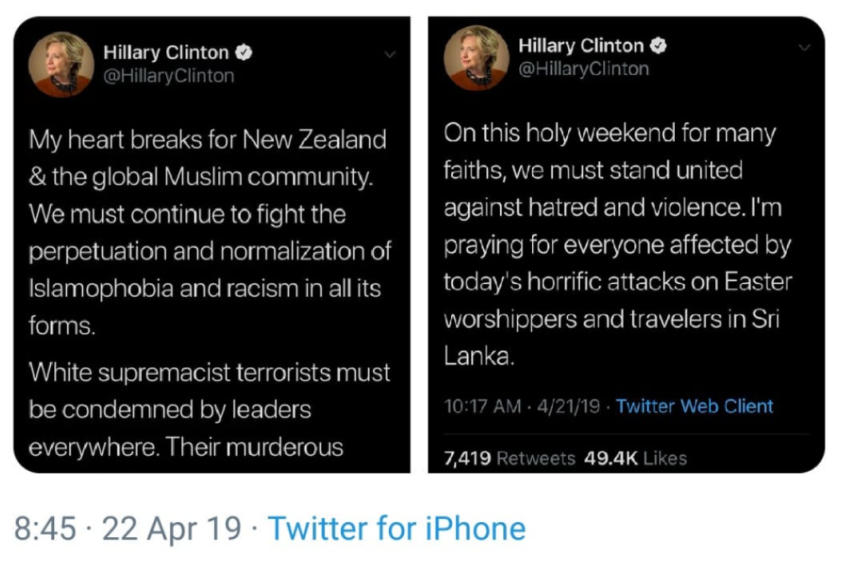
Task: Click the 'My heart breaks for New Zealand' paragraph
Action: point(210,233)
